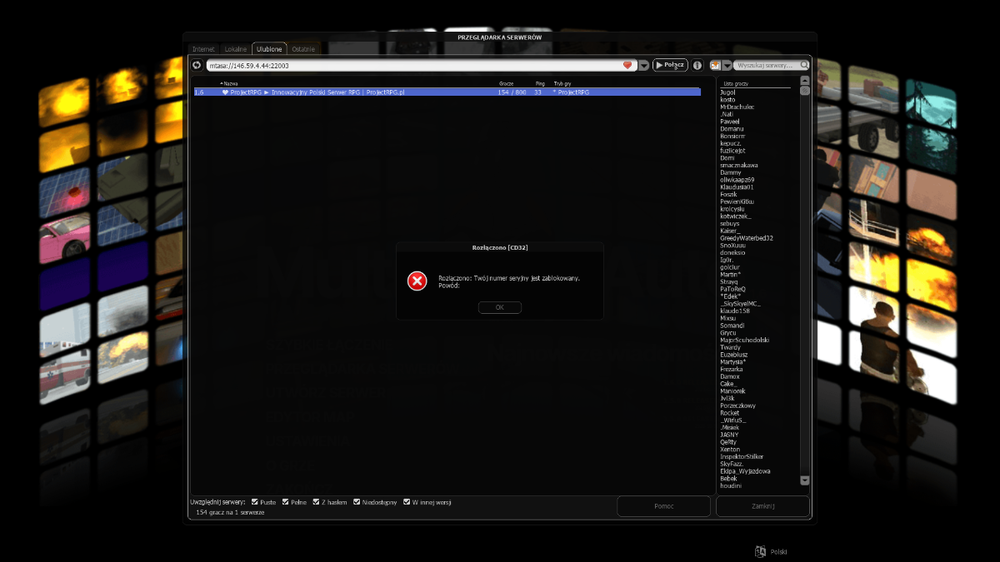Viewport: 1000px width, 562px height.
Task: Click OK in the Rozłączono dialog
Action: [500, 307]
